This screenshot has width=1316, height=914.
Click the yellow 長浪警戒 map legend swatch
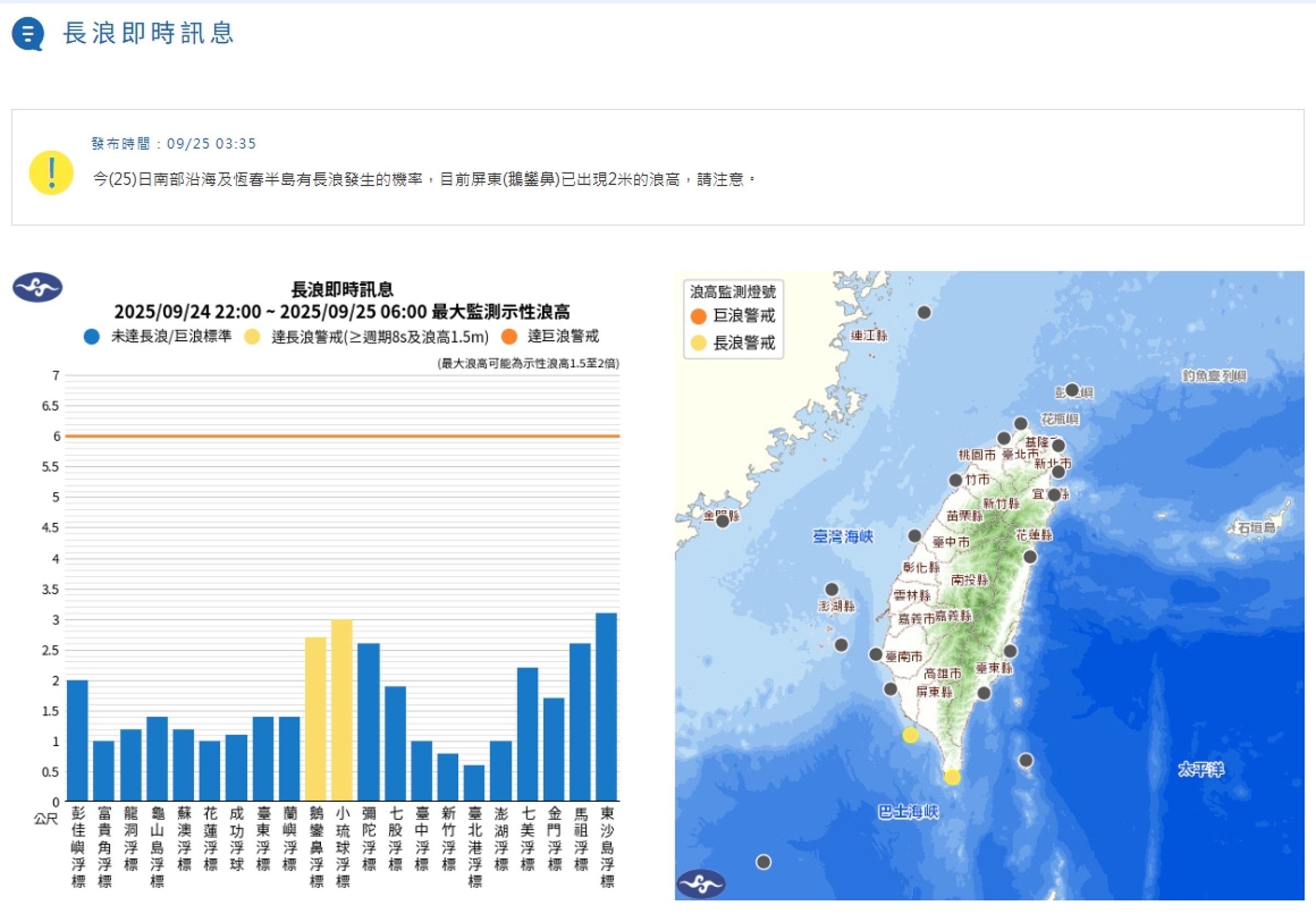[x=699, y=343]
